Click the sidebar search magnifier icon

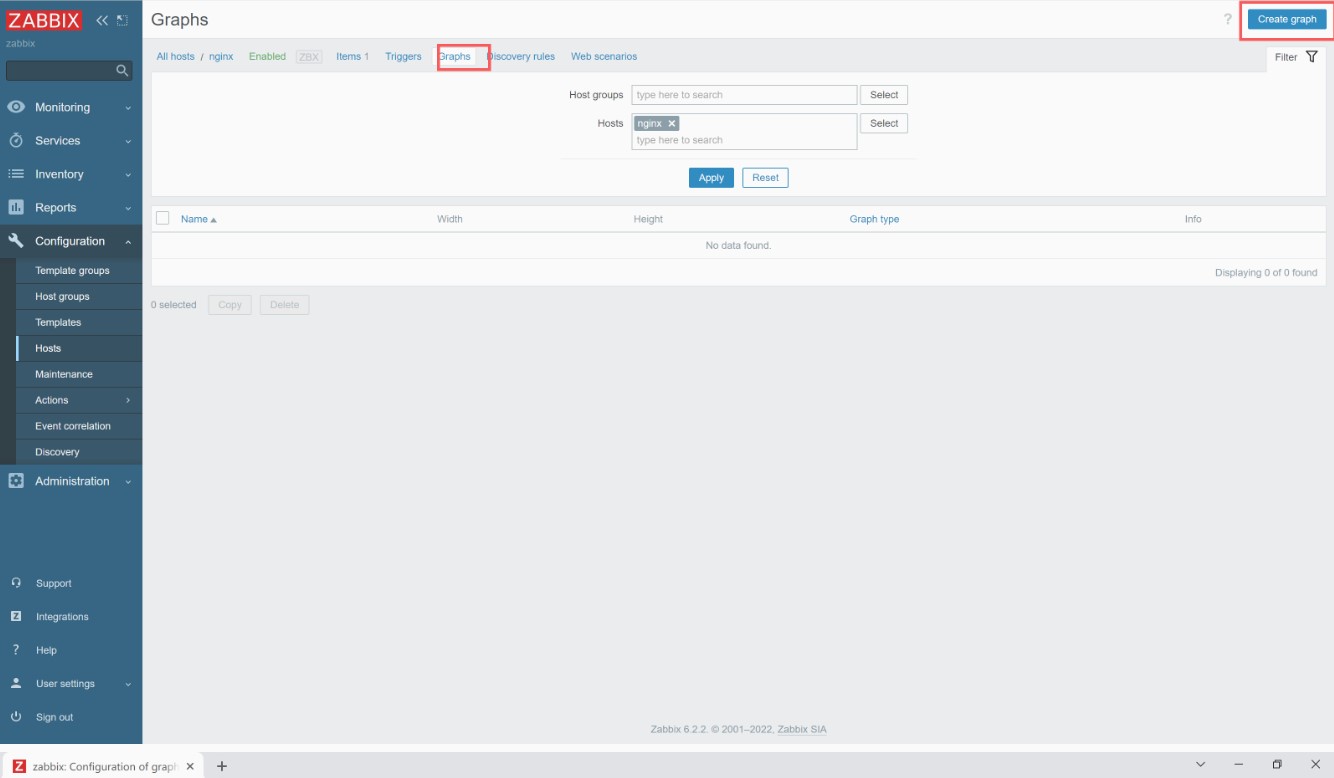[x=122, y=70]
